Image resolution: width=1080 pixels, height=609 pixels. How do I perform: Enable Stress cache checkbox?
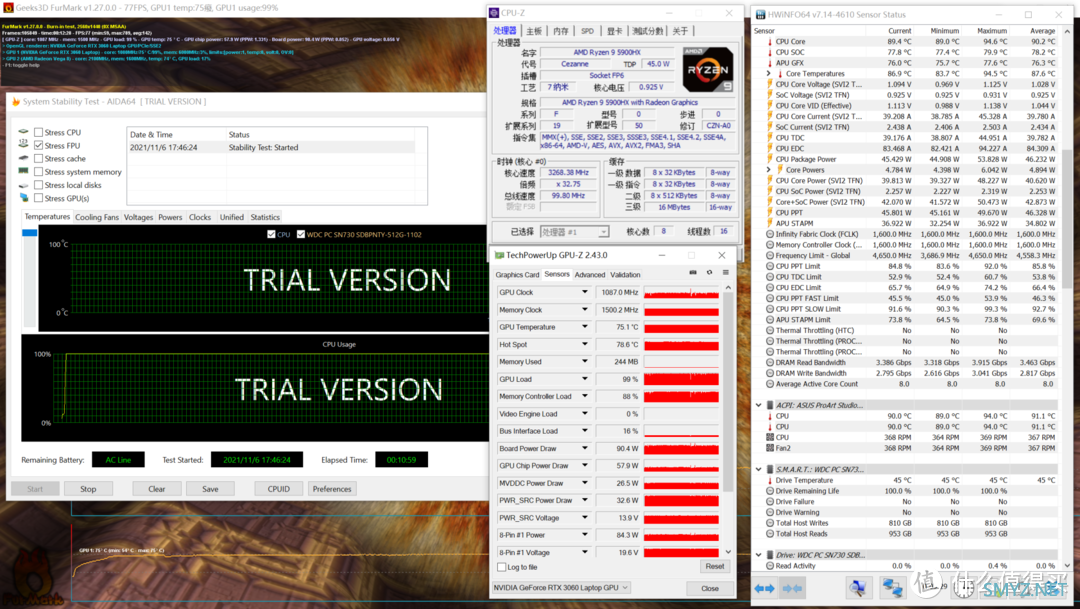click(39, 158)
